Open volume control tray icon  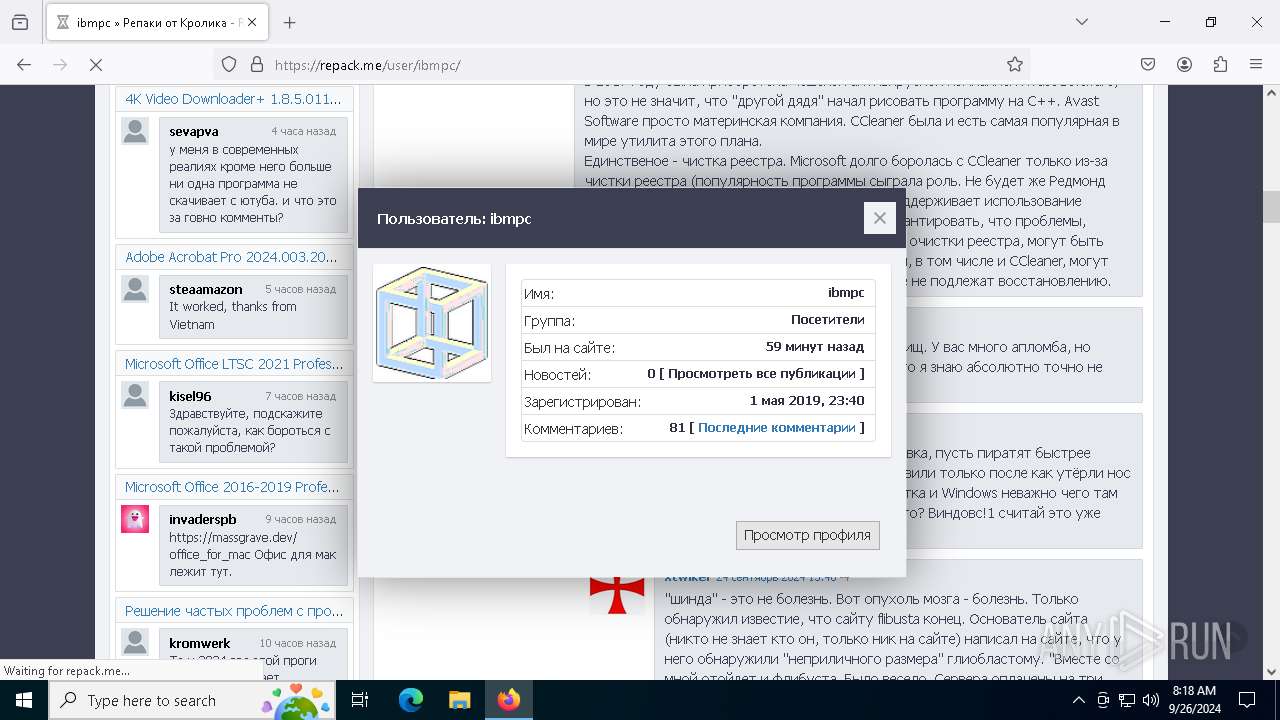click(1151, 700)
